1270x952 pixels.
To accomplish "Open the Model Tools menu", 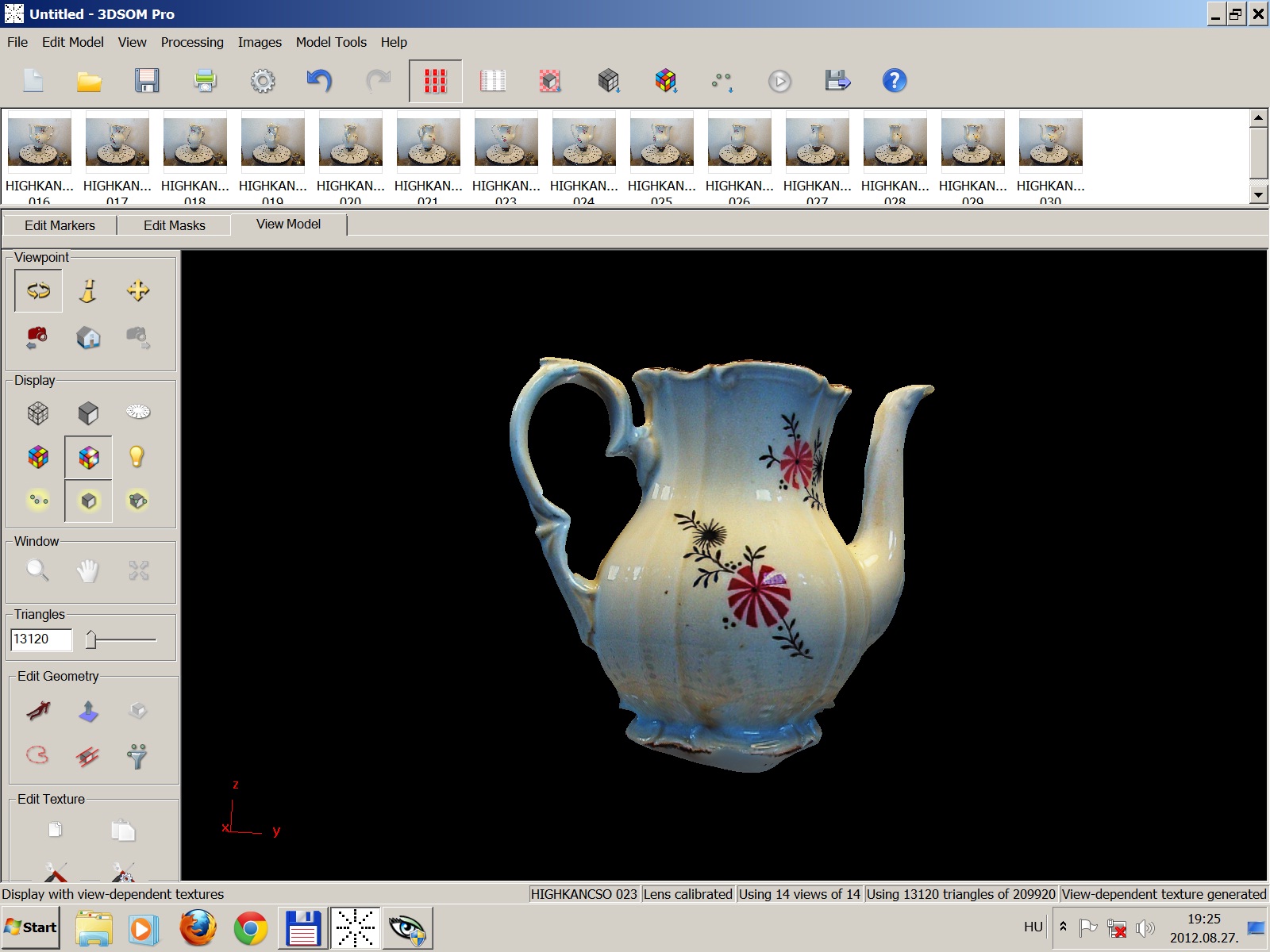I will click(331, 42).
